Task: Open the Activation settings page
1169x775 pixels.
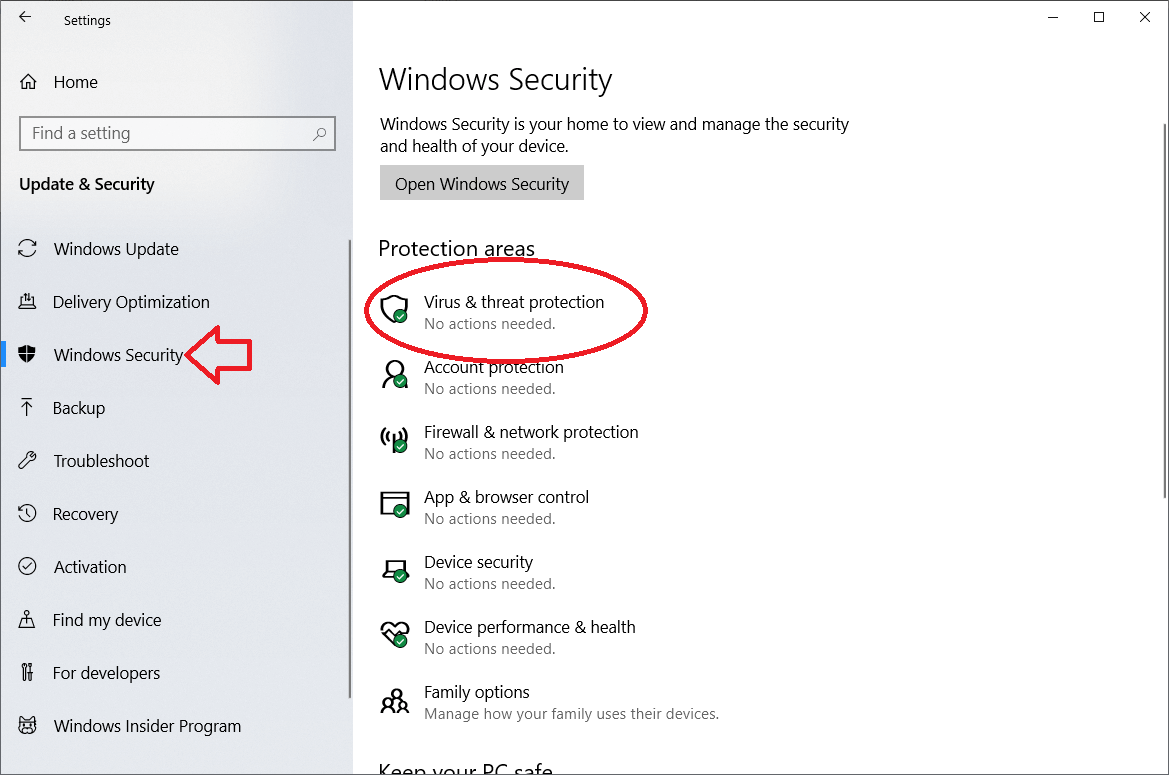Action: tap(90, 566)
